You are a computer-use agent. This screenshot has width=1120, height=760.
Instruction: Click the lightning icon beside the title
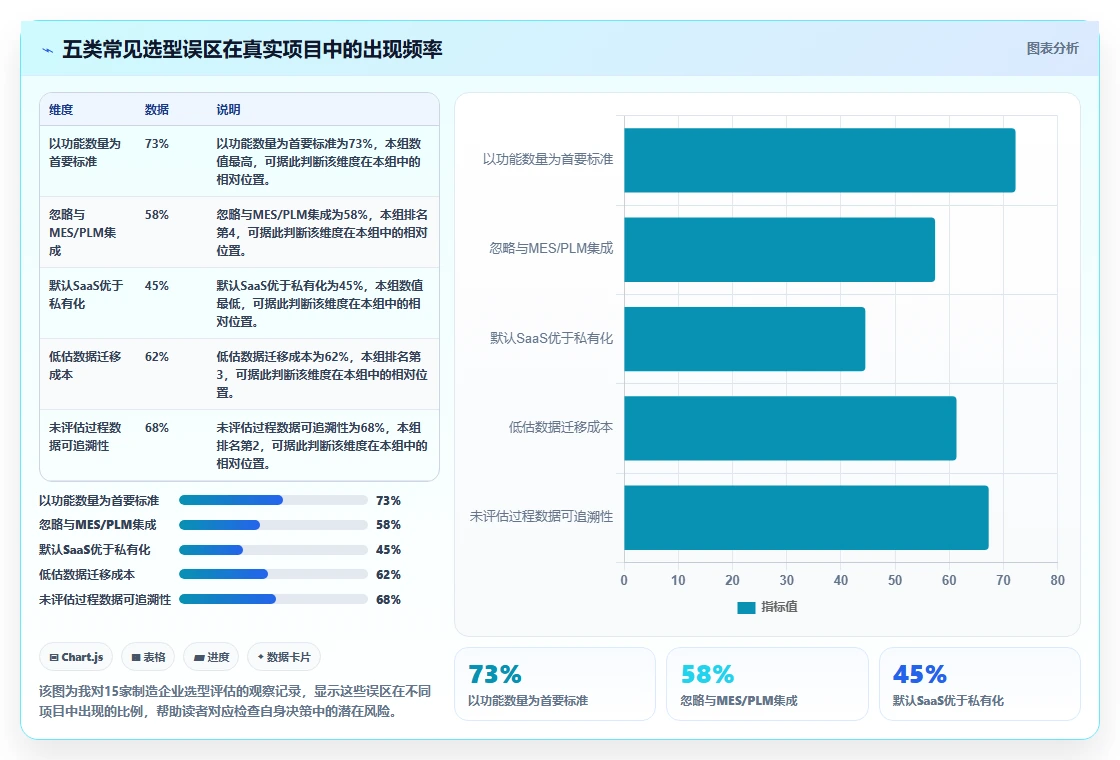(x=48, y=50)
